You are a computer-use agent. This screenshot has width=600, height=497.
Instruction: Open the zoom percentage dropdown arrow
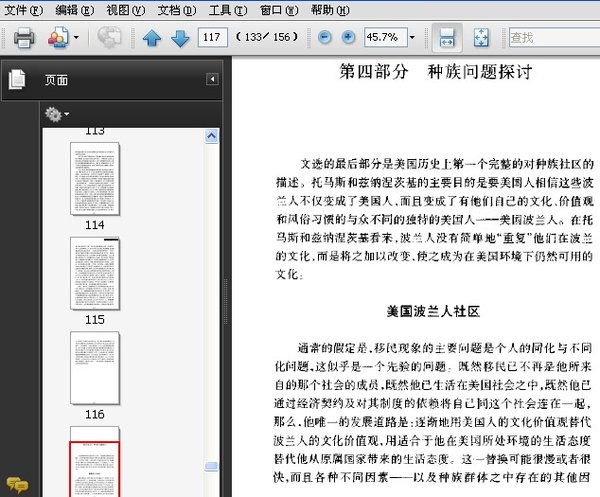point(412,38)
